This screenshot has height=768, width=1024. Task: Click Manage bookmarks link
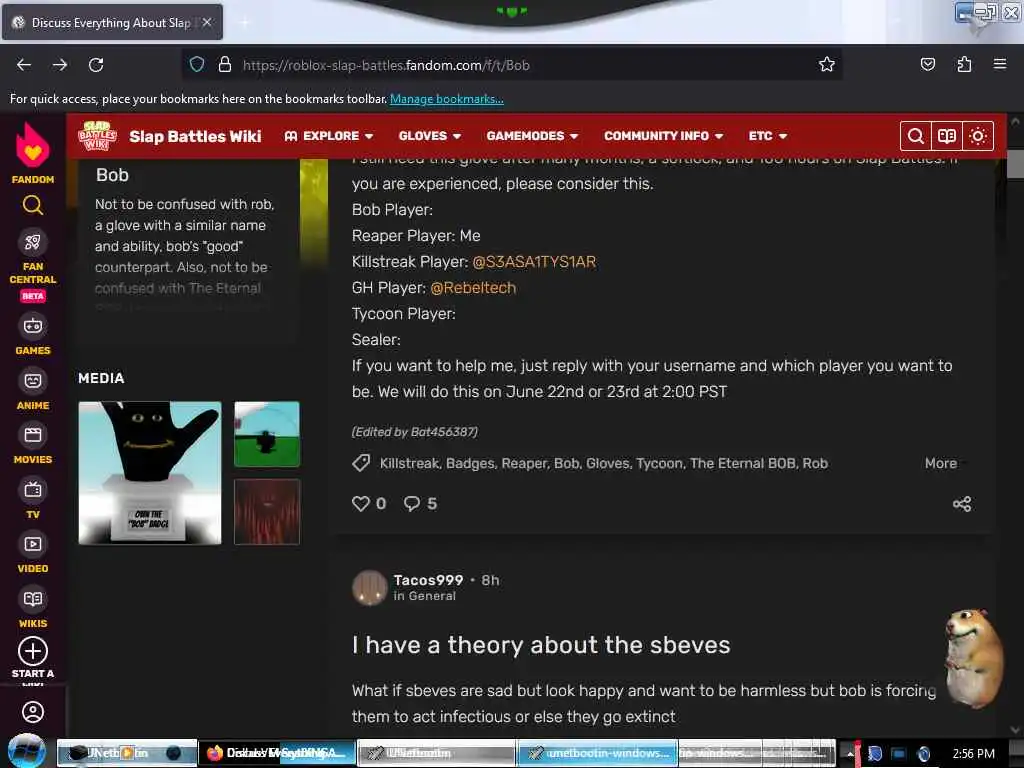coord(447,99)
